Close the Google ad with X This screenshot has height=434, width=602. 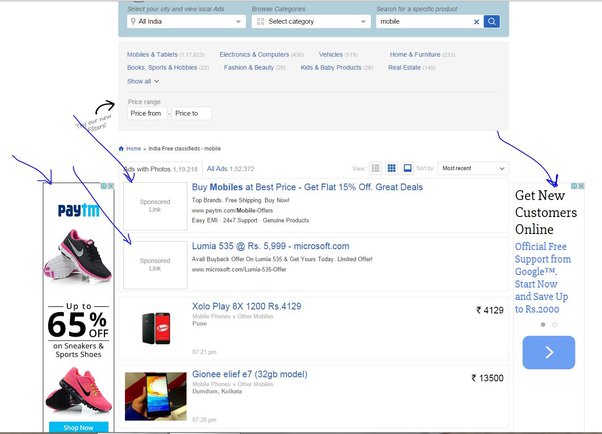(x=581, y=186)
